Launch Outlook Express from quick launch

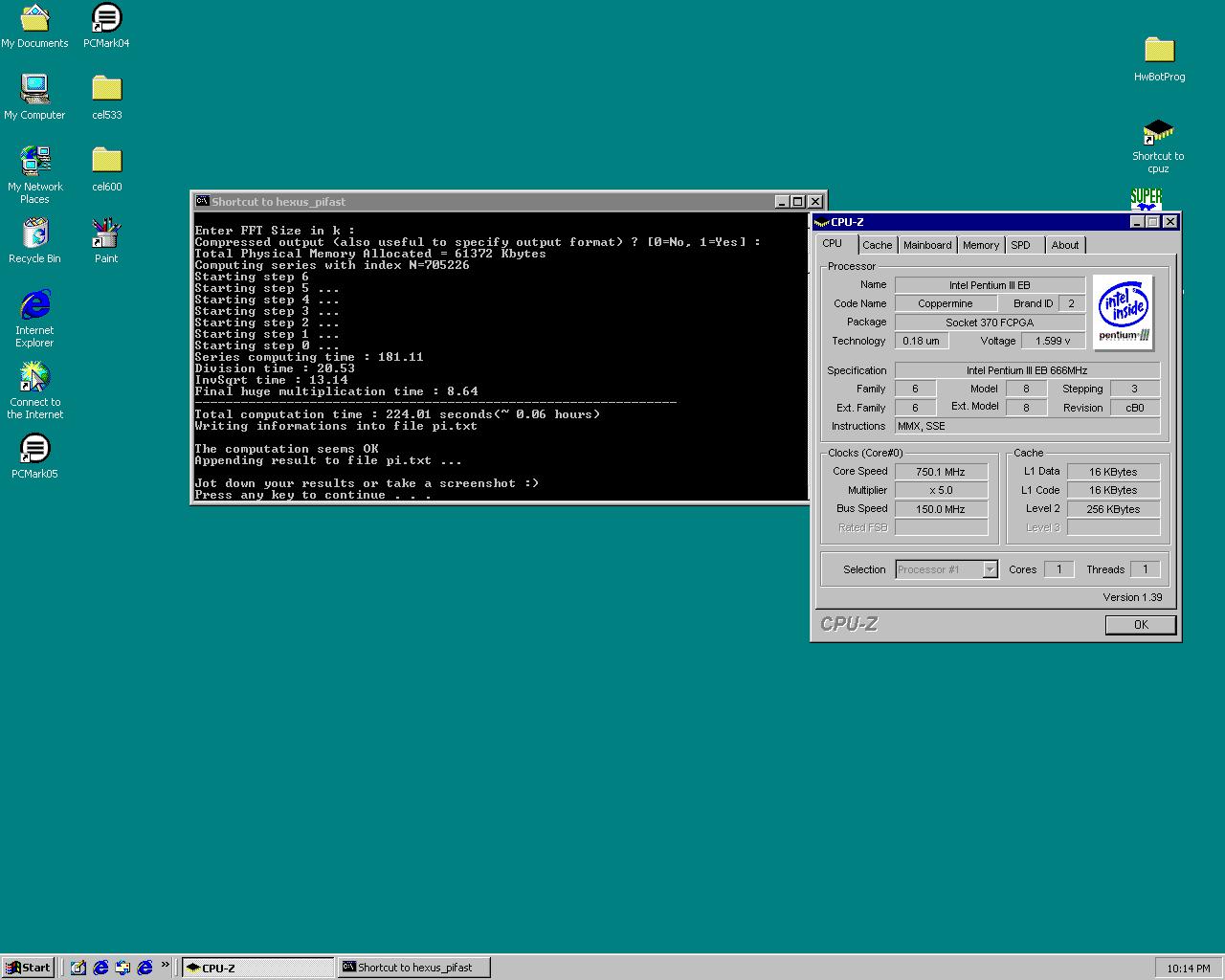(x=122, y=968)
